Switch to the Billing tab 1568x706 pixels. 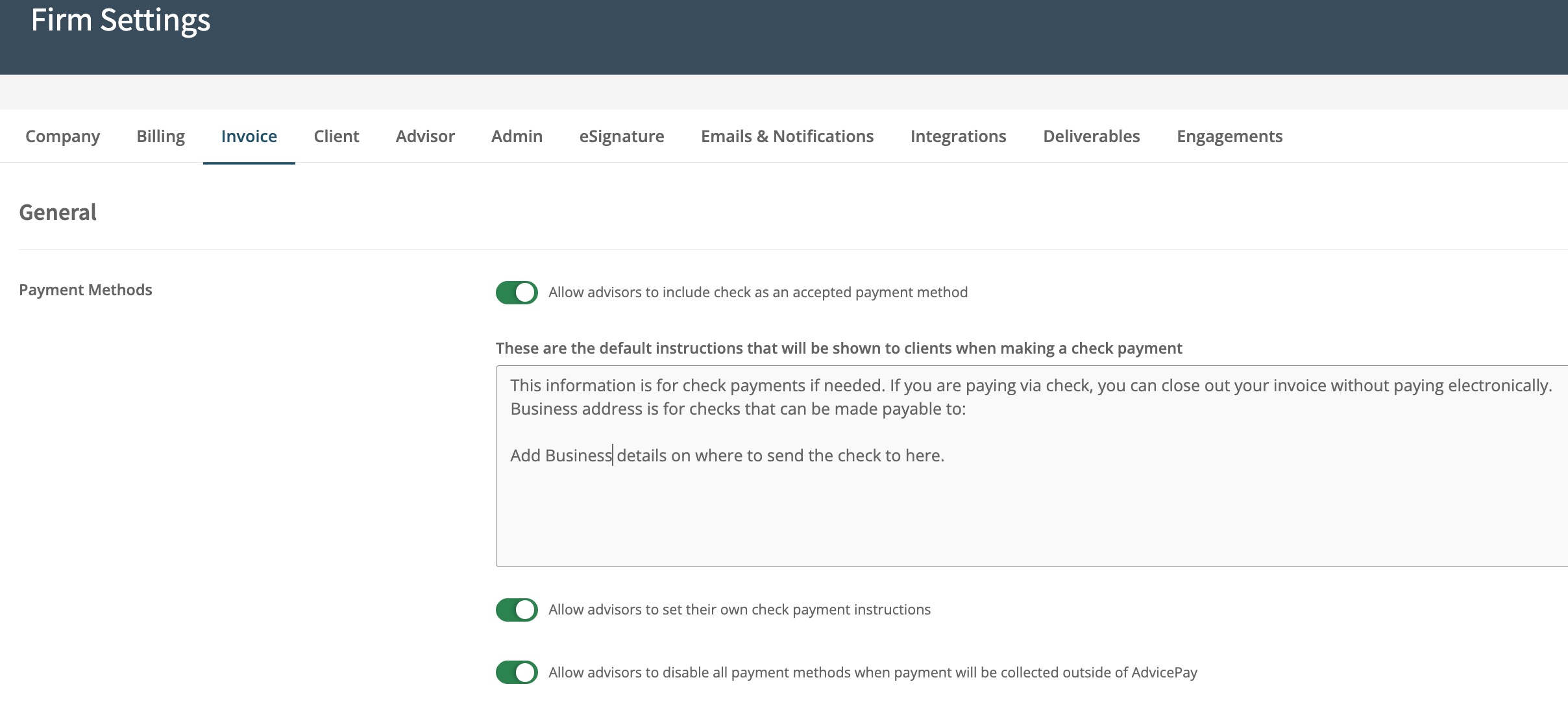click(160, 136)
